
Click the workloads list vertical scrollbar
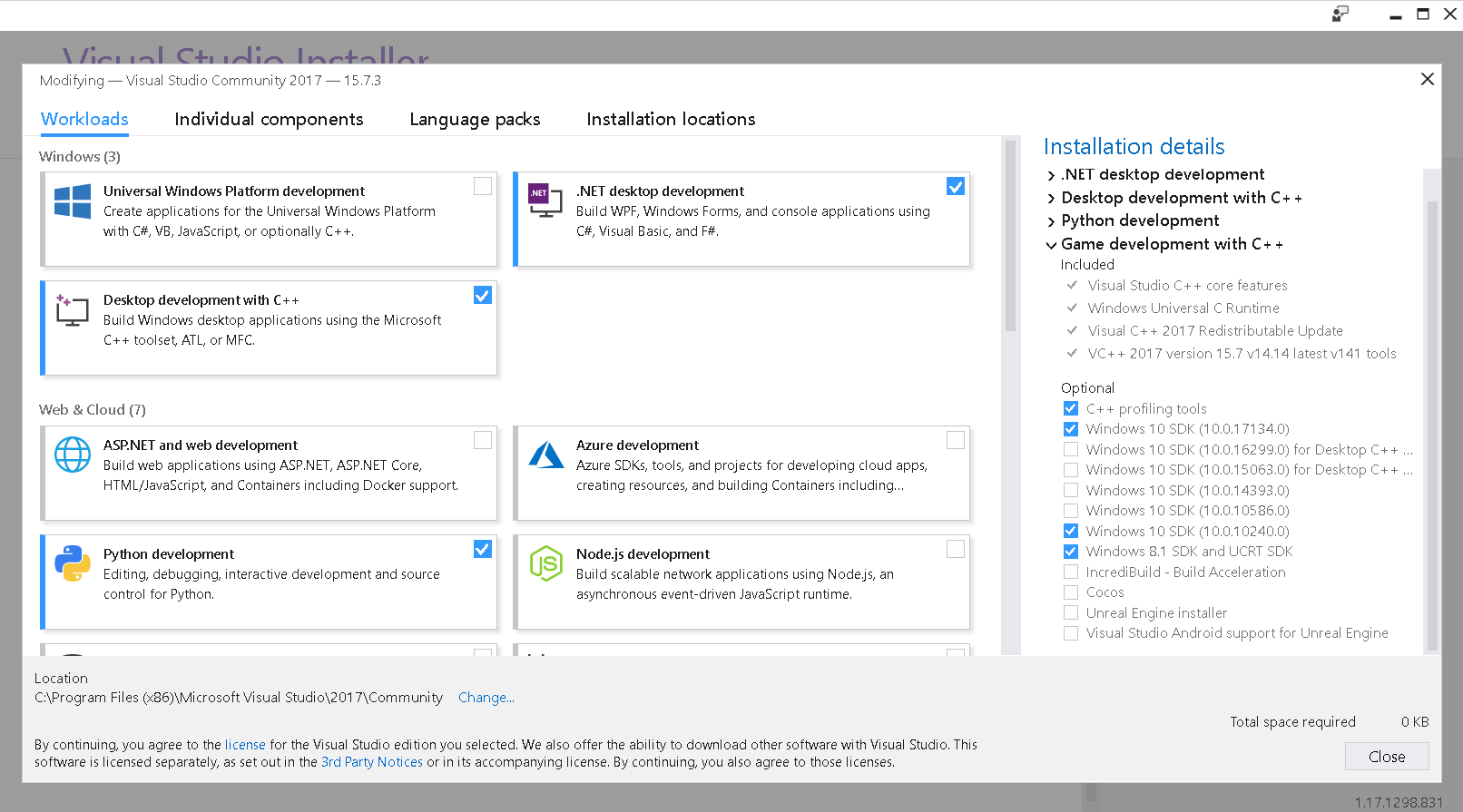1010,236
